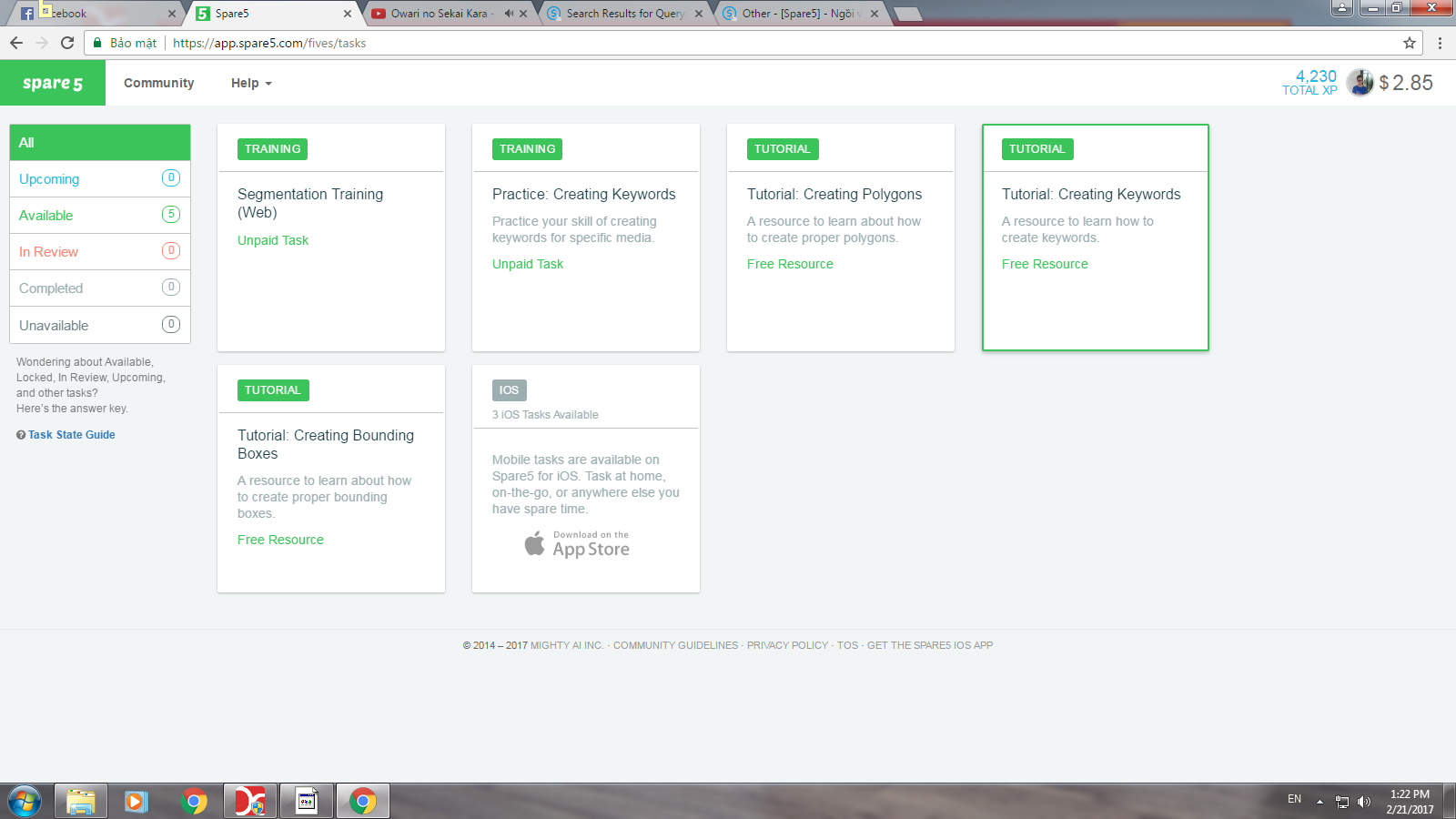Filter tasks by Upcoming
1456x819 pixels.
click(100, 179)
